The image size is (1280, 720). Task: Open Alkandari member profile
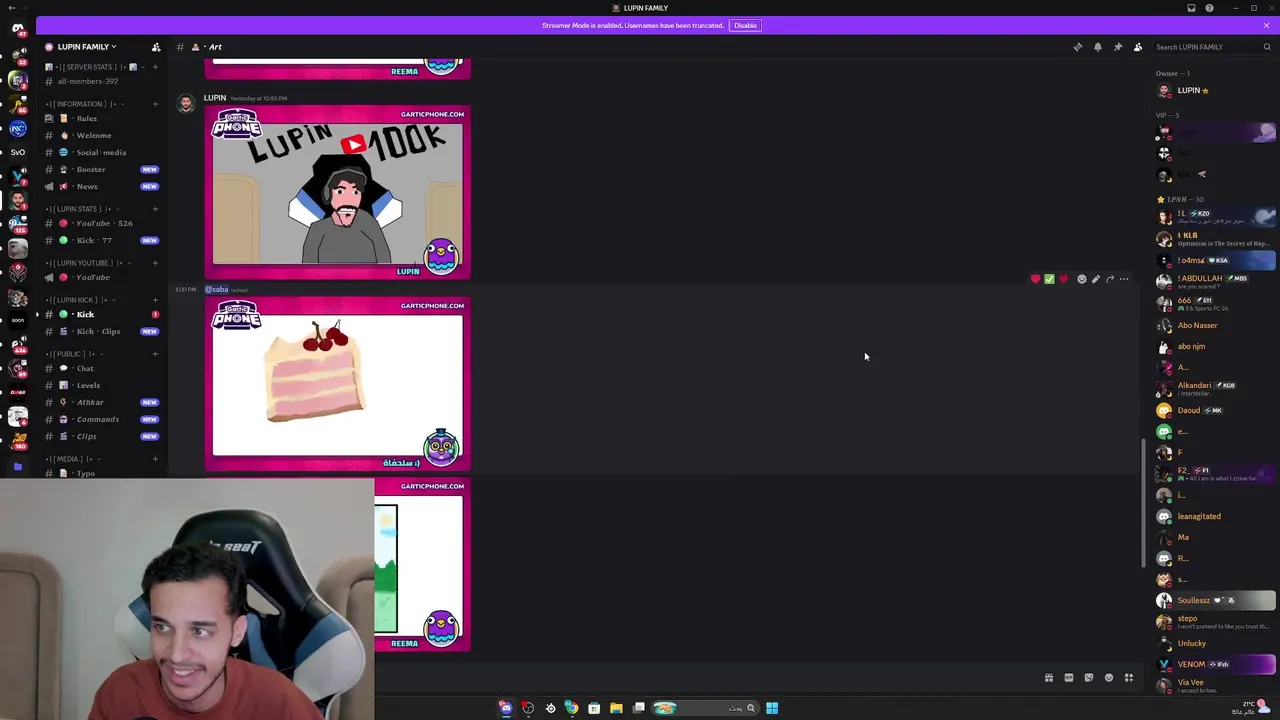coord(1213,389)
